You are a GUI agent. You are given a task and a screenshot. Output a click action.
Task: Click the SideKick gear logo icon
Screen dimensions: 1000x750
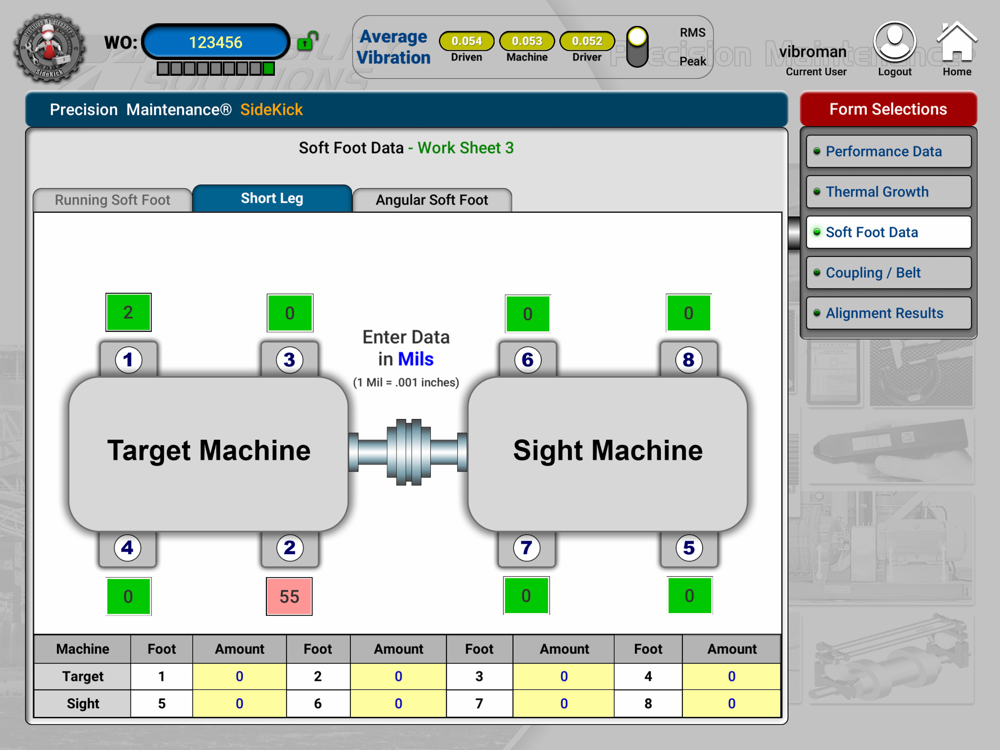pos(50,48)
